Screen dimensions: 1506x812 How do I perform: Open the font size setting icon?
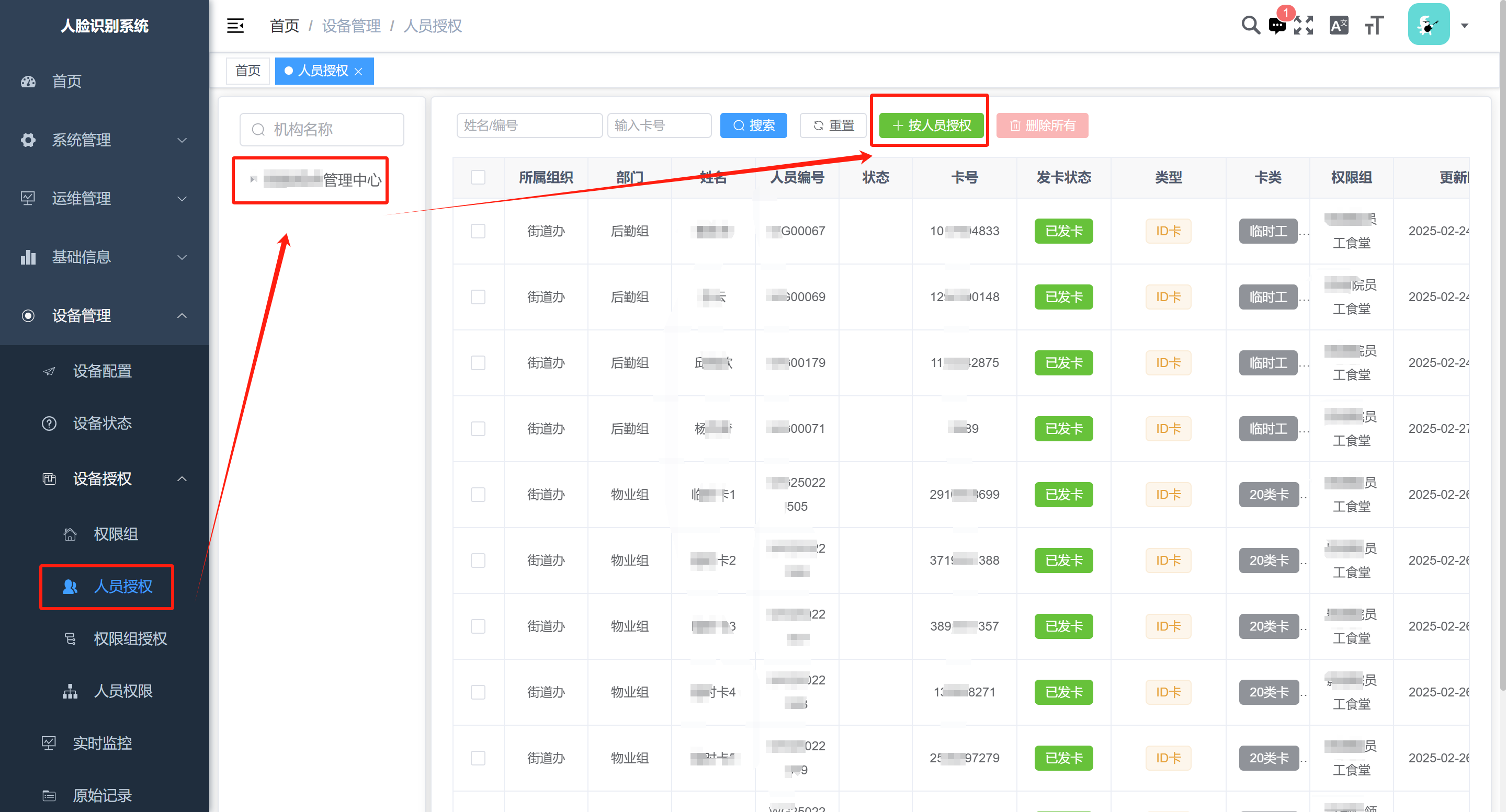pos(1374,26)
